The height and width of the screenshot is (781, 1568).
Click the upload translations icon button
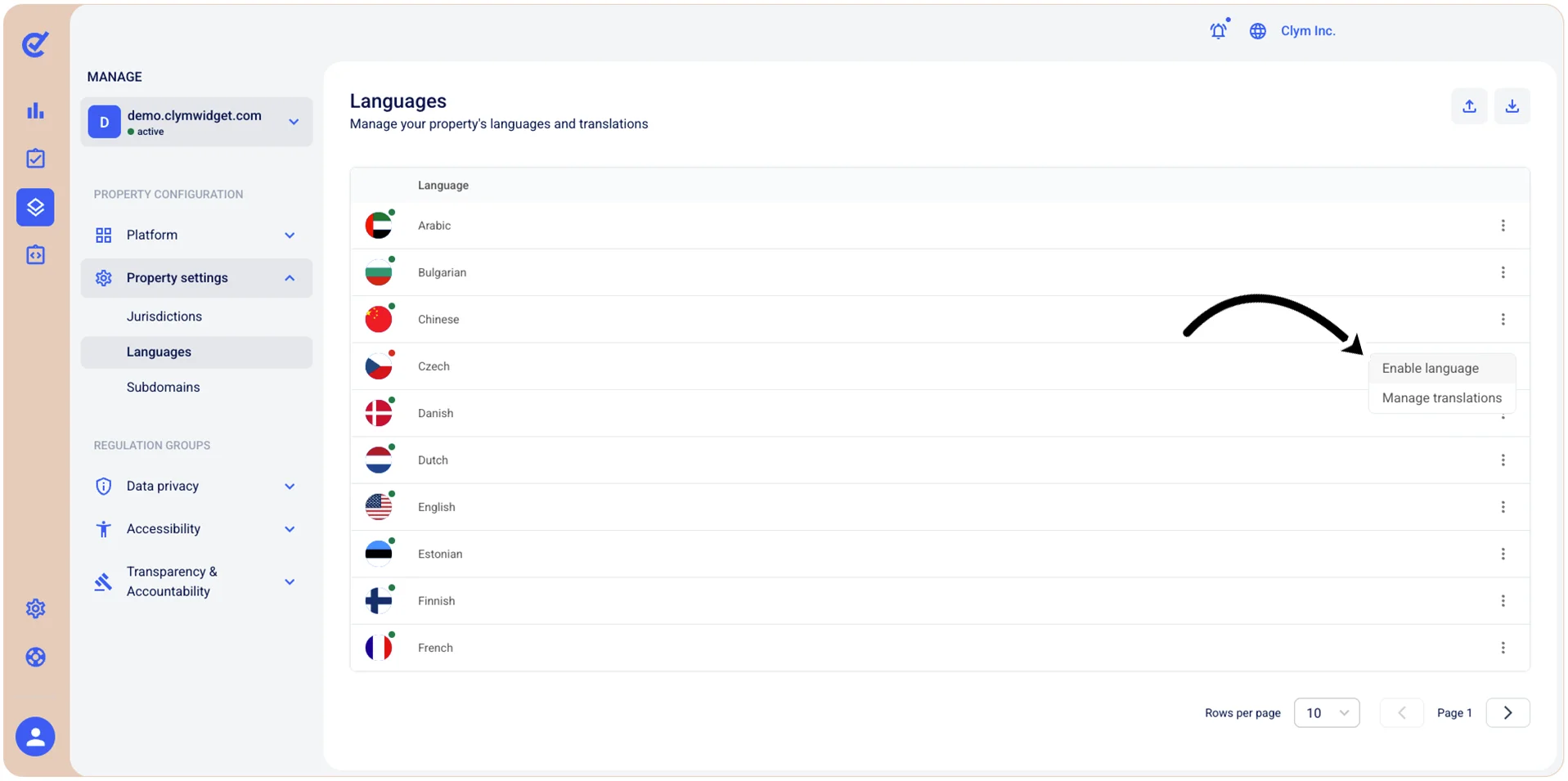point(1469,106)
